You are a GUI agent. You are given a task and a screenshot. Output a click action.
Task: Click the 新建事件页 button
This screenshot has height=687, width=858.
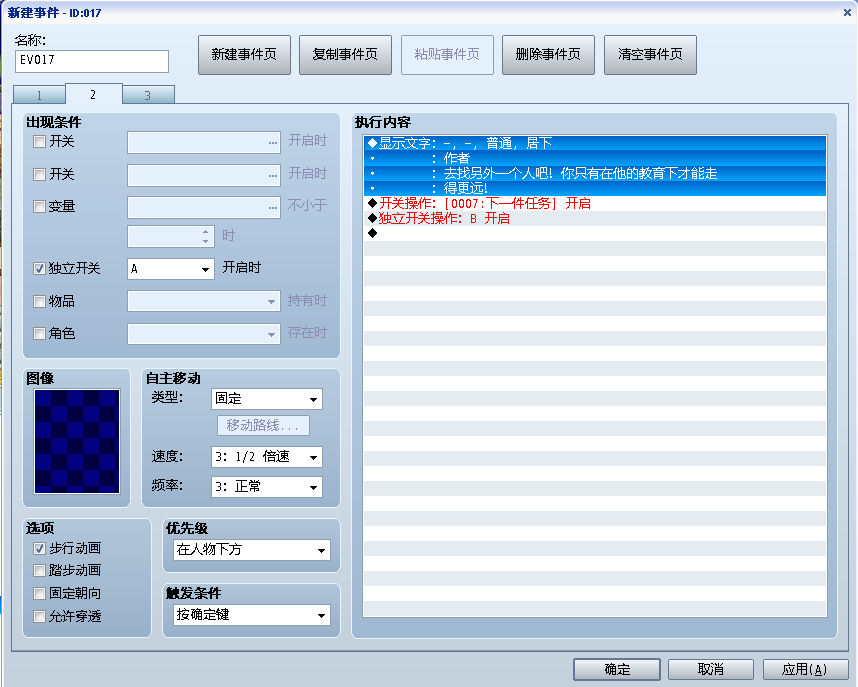[x=244, y=54]
